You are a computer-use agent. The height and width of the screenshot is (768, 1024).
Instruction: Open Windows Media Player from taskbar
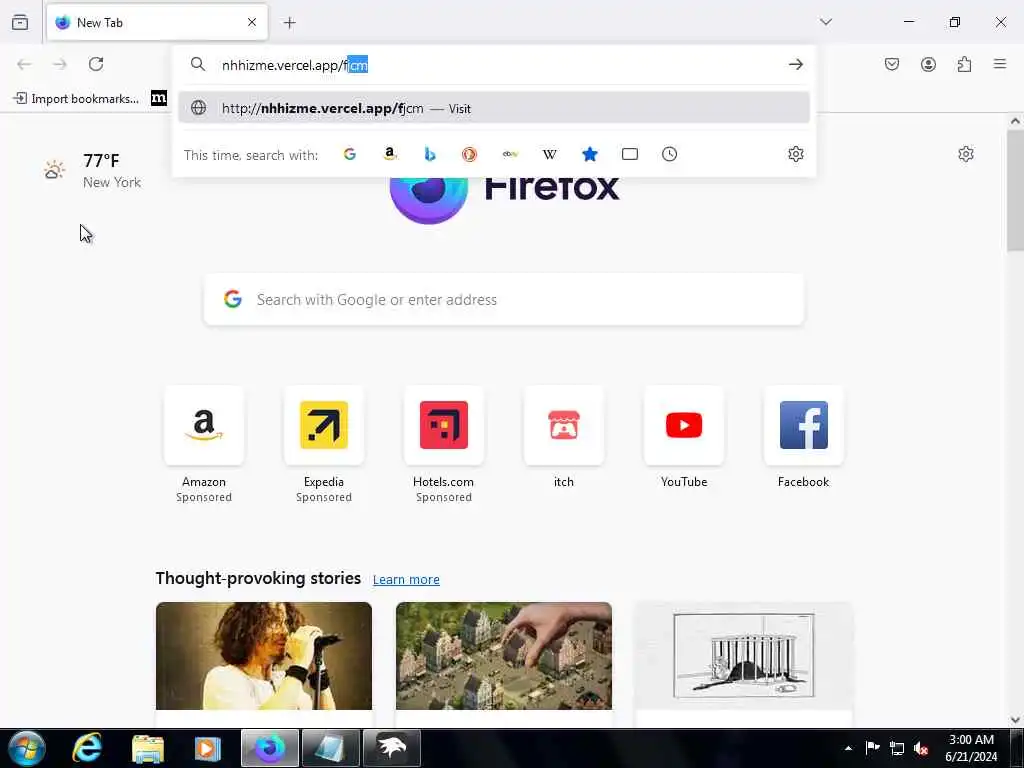click(208, 748)
